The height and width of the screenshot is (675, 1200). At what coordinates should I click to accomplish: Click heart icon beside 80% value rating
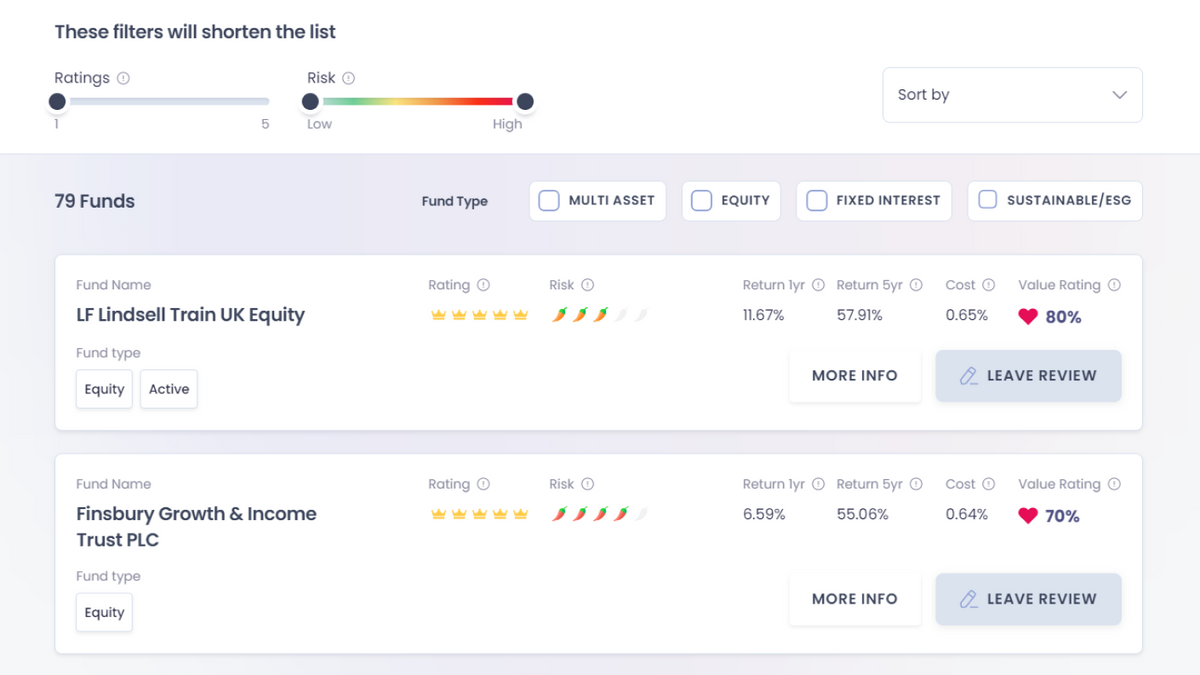pos(1028,317)
